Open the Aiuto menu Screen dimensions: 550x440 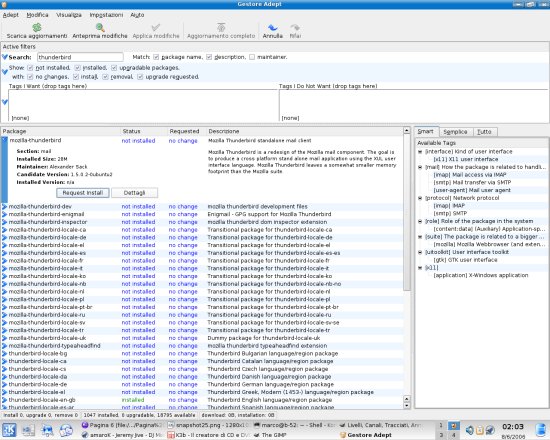click(x=137, y=15)
